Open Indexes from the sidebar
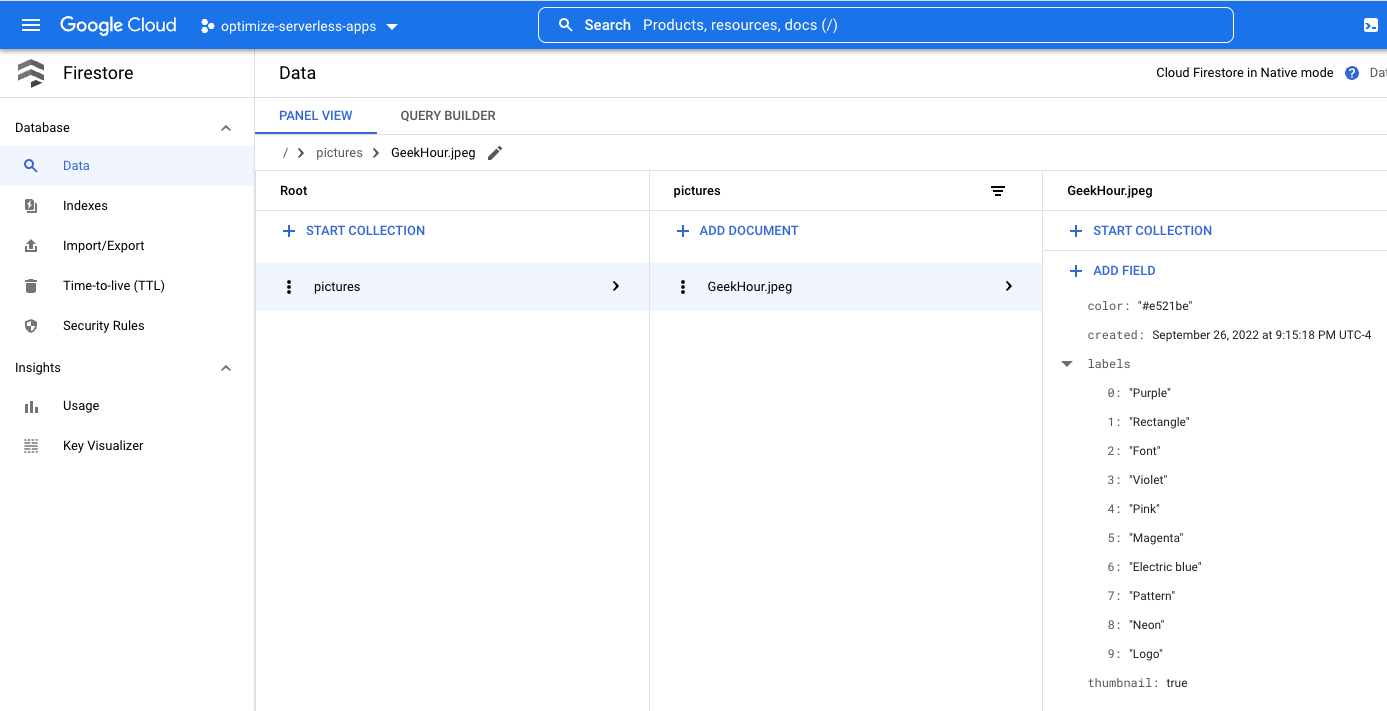This screenshot has width=1387, height=711. pos(85,206)
